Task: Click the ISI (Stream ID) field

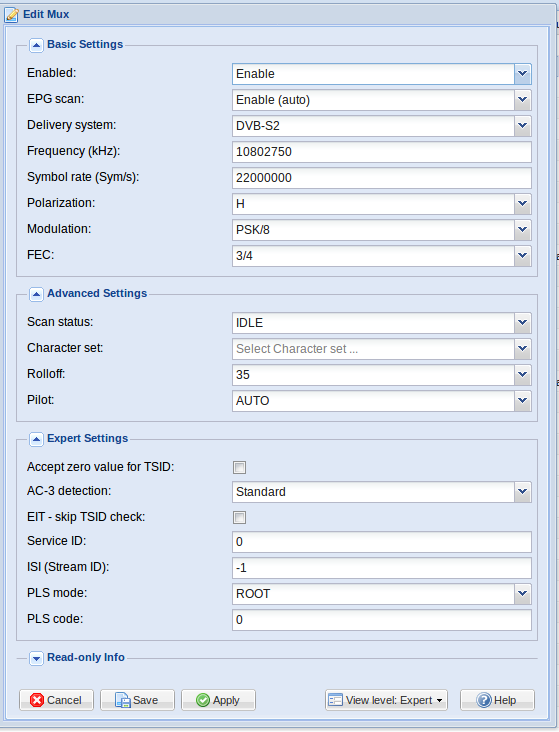Action: (382, 568)
